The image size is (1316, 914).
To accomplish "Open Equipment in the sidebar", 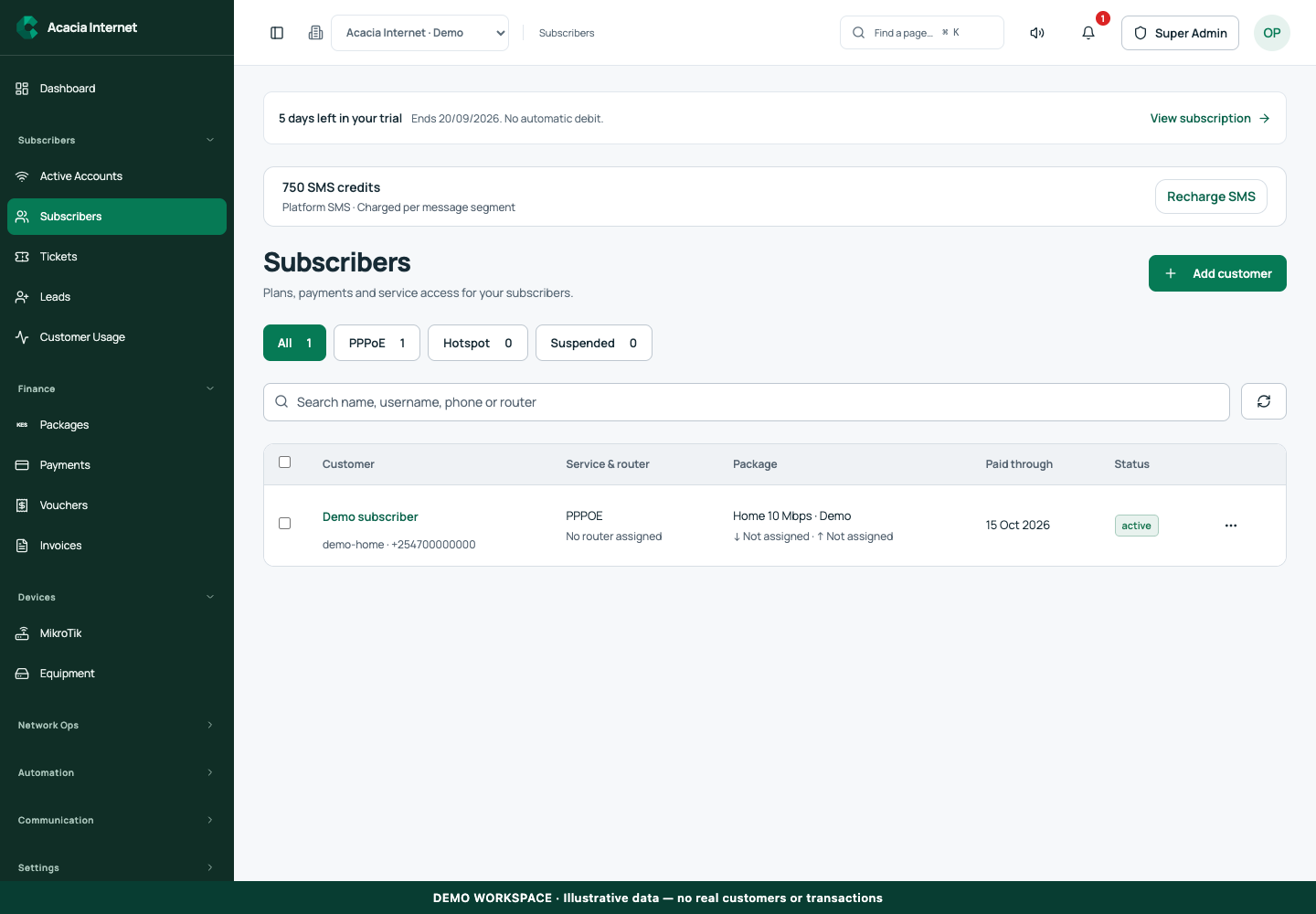I will tap(117, 674).
